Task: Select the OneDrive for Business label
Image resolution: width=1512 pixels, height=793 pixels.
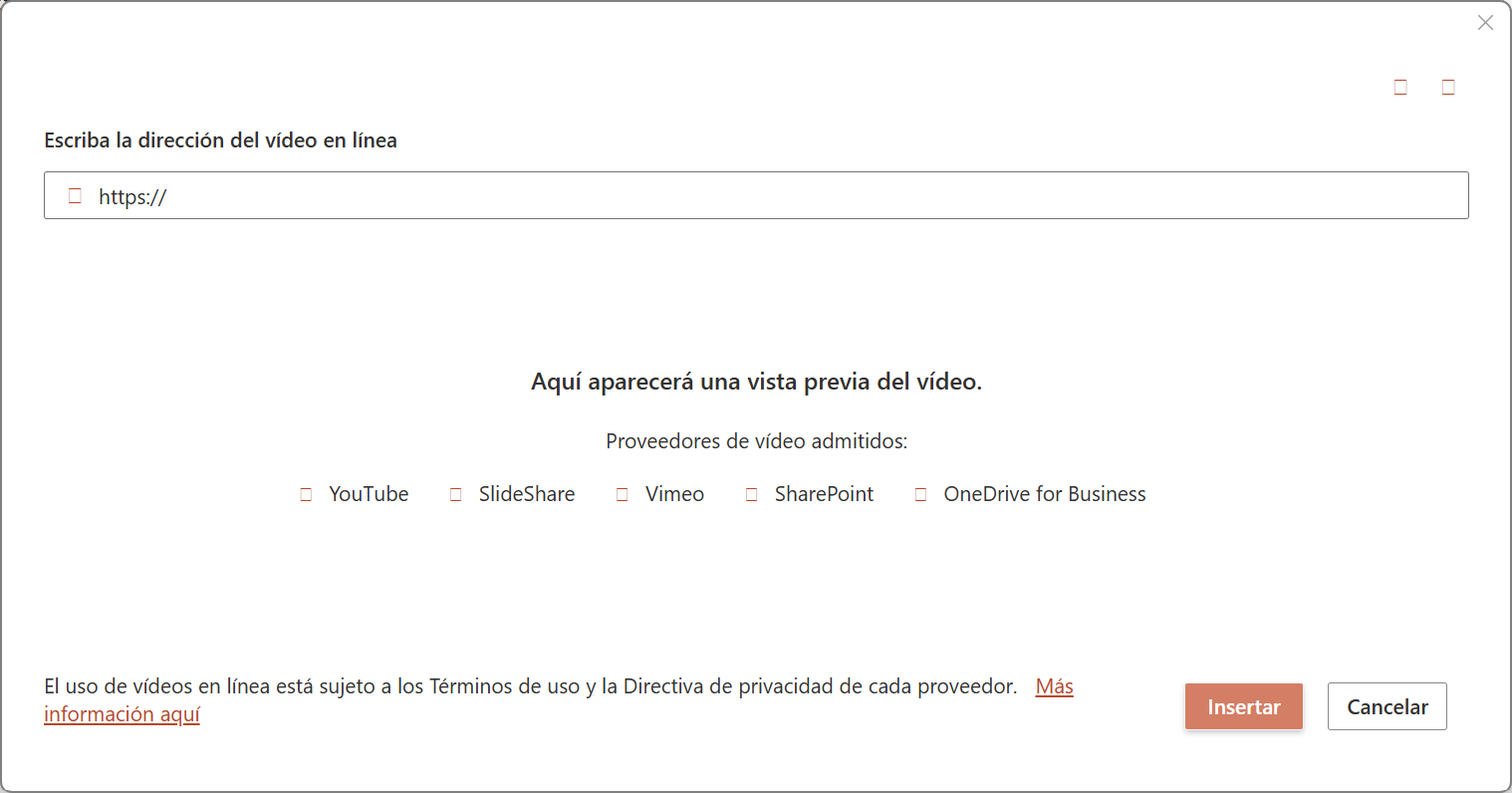Action: click(1044, 494)
